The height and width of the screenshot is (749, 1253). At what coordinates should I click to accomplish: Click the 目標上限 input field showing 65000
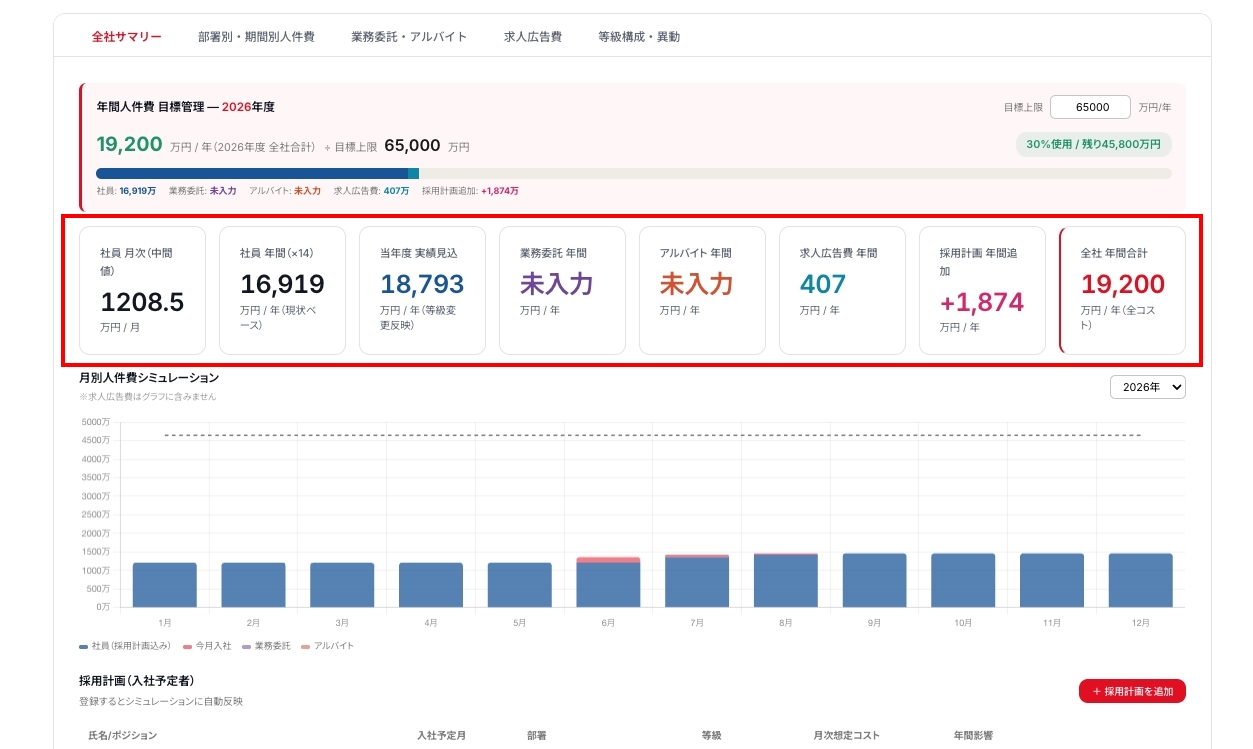click(1090, 107)
